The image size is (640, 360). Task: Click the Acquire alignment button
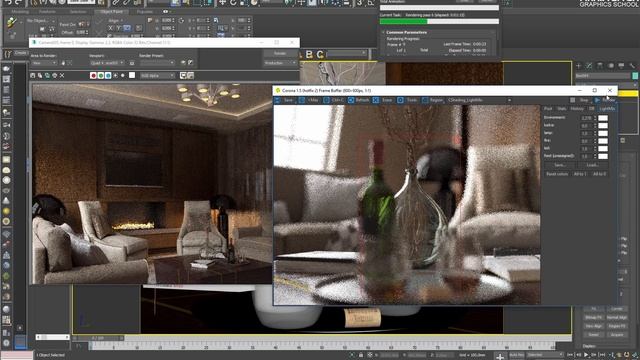click(617, 335)
